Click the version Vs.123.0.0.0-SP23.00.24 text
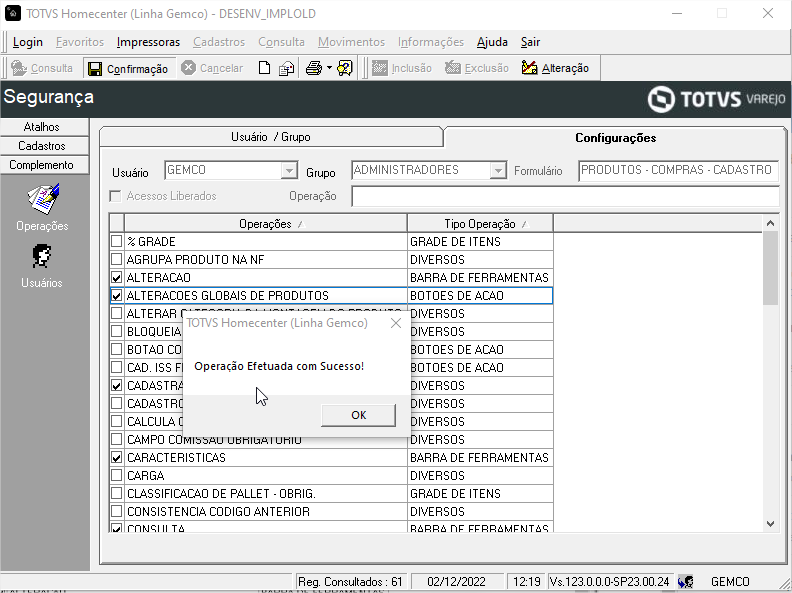The image size is (792, 593). (x=610, y=582)
